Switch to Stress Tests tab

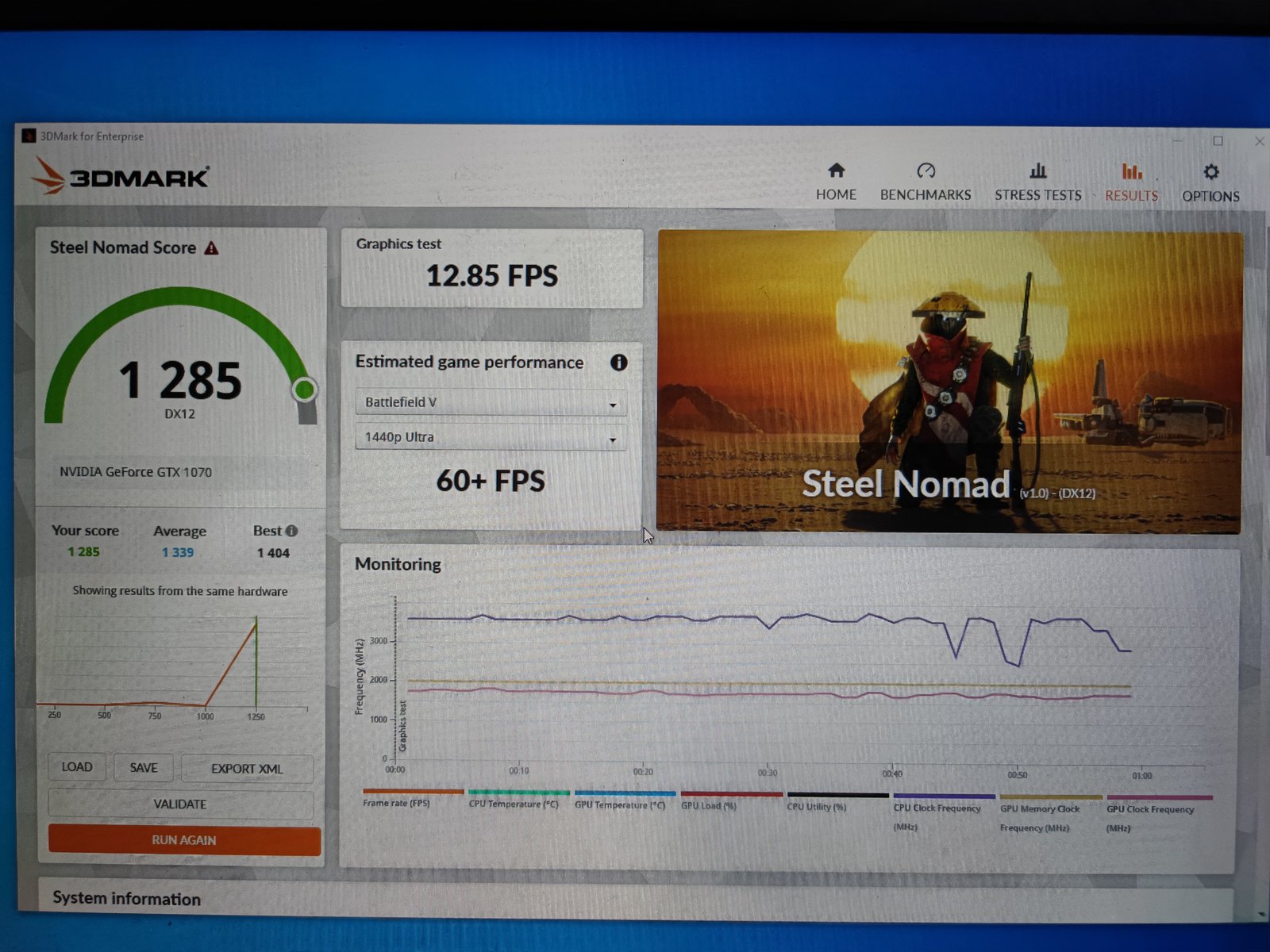click(x=1037, y=182)
